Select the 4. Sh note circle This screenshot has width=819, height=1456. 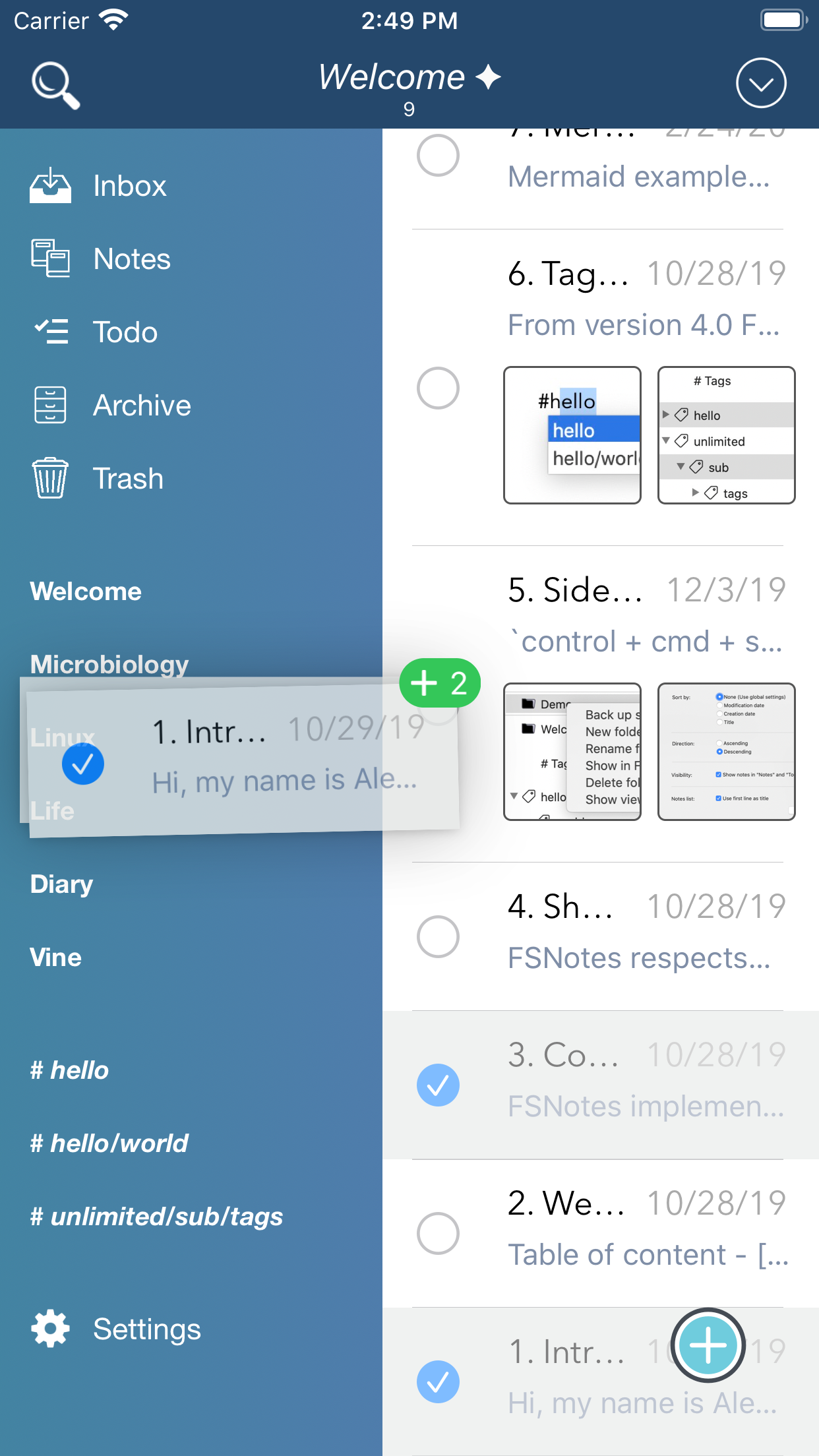tap(438, 936)
